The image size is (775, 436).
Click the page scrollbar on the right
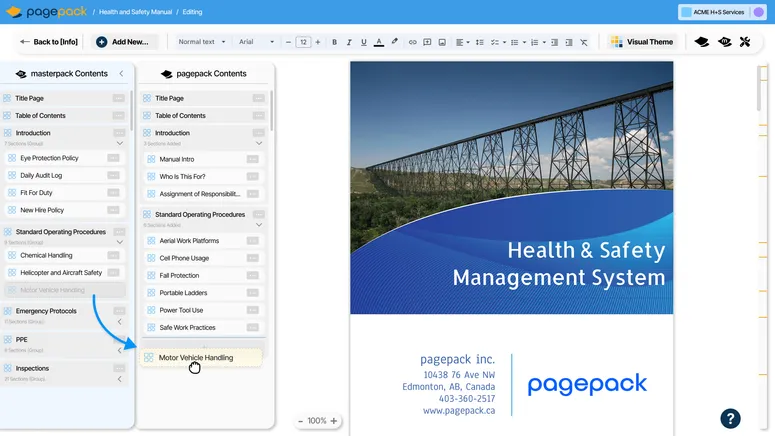pos(759,88)
